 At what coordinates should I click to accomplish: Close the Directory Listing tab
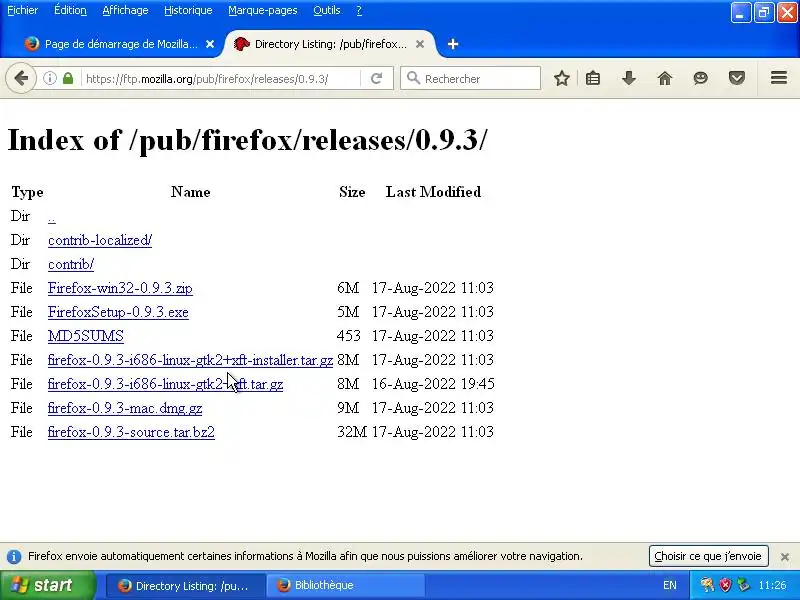(x=420, y=44)
